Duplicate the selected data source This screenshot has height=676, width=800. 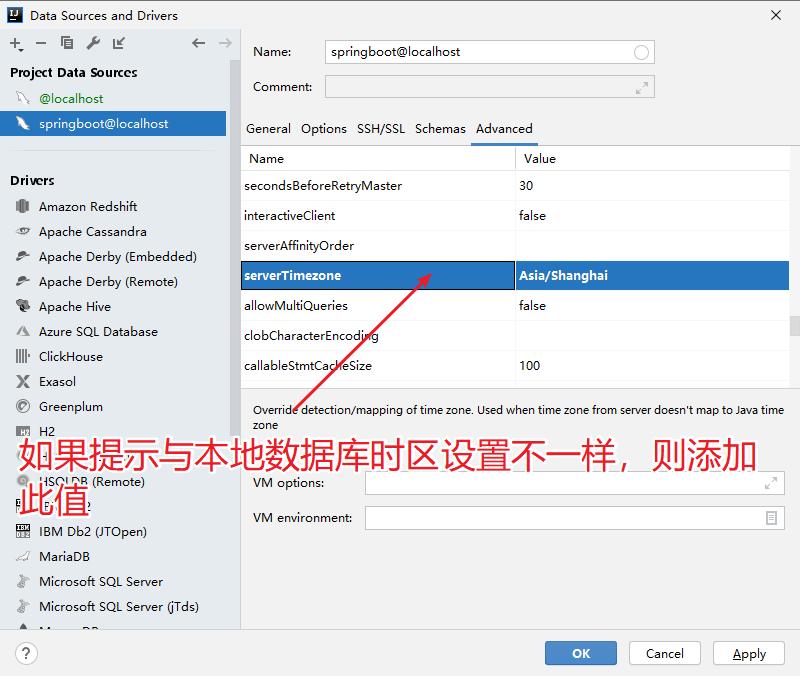67,43
